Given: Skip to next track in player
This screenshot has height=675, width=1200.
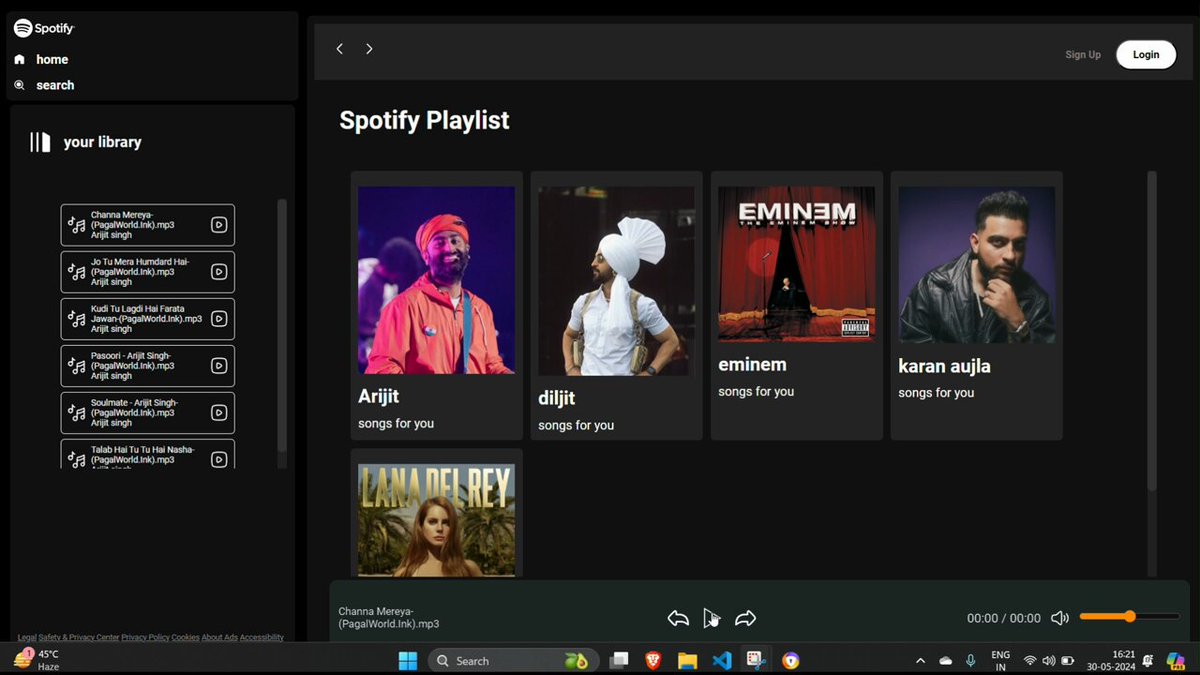Looking at the screenshot, I should click(745, 618).
